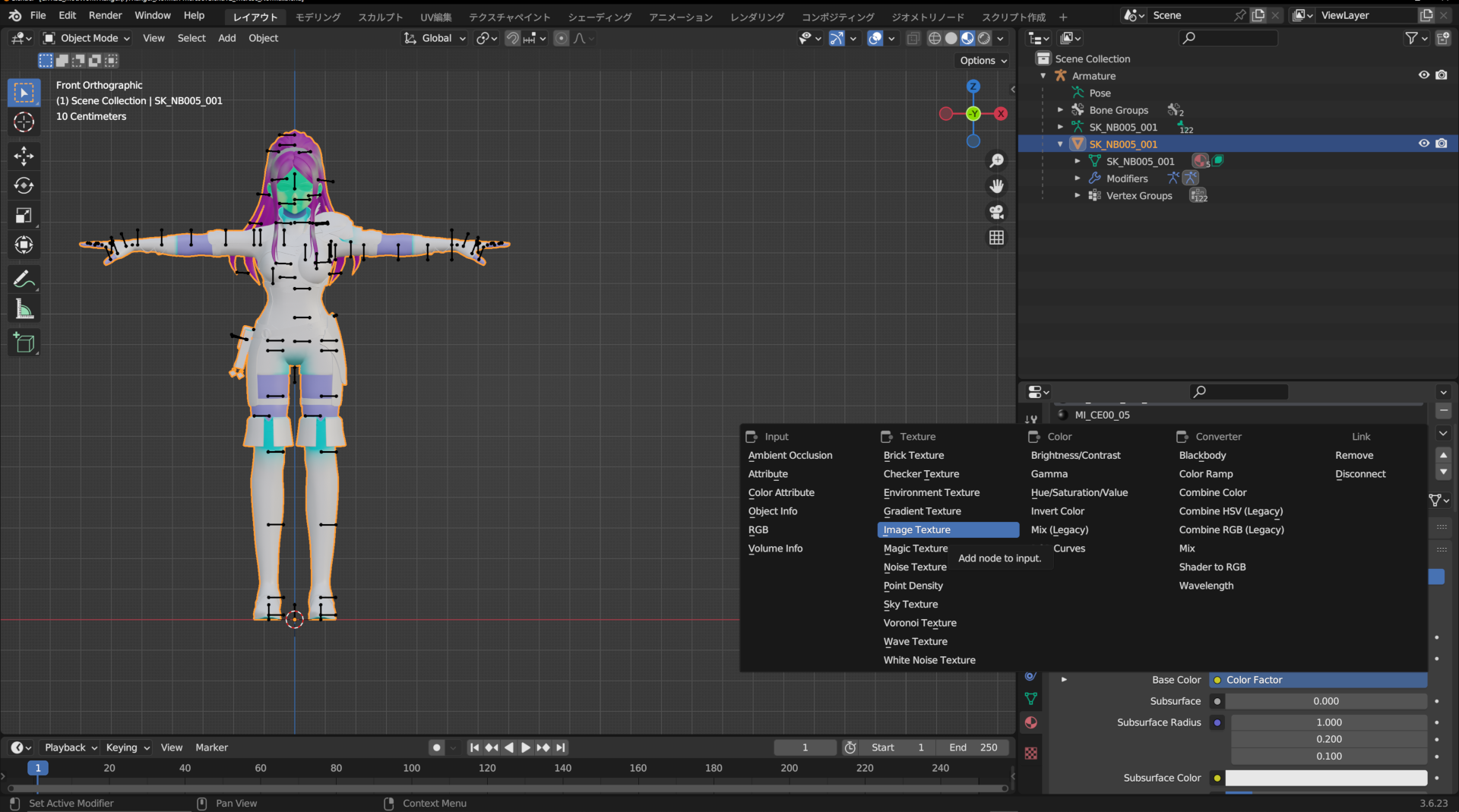Click the viewport pan hand icon
This screenshot has height=812, width=1459.
(996, 186)
